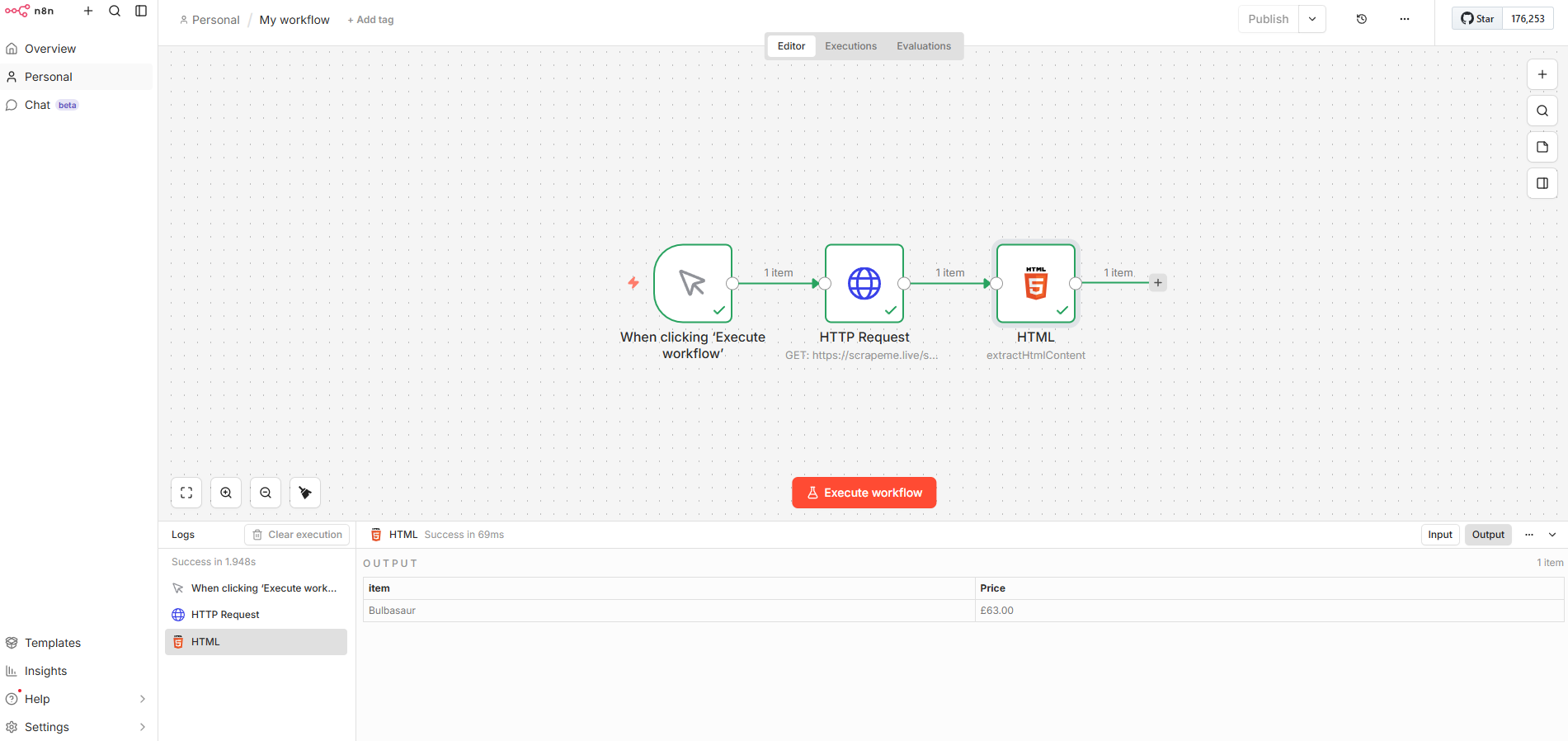This screenshot has width=1568, height=741.
Task: Click the zoom in canvas icon
Action: coord(226,493)
